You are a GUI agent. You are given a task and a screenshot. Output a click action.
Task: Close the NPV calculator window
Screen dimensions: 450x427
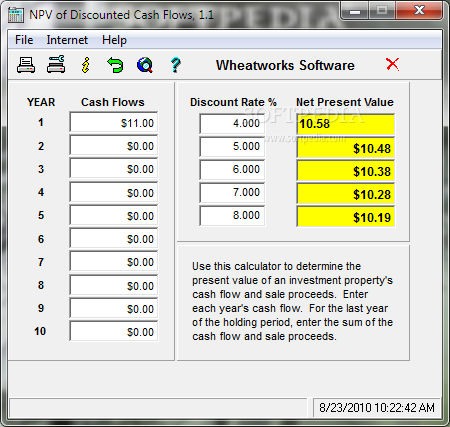419,11
